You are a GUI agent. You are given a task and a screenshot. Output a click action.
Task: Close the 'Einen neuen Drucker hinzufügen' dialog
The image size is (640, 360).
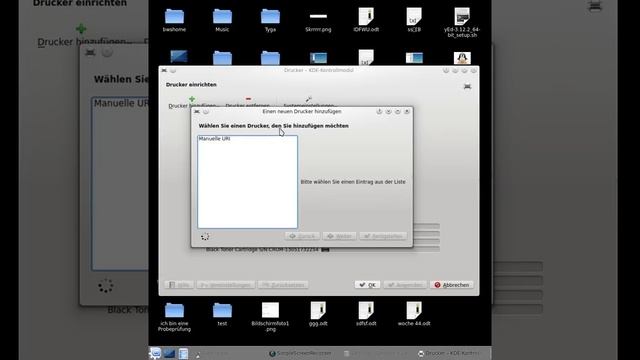407,111
